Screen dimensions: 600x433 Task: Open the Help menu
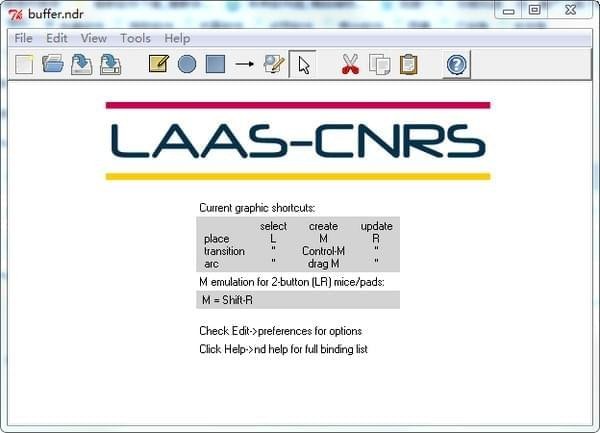pos(177,38)
